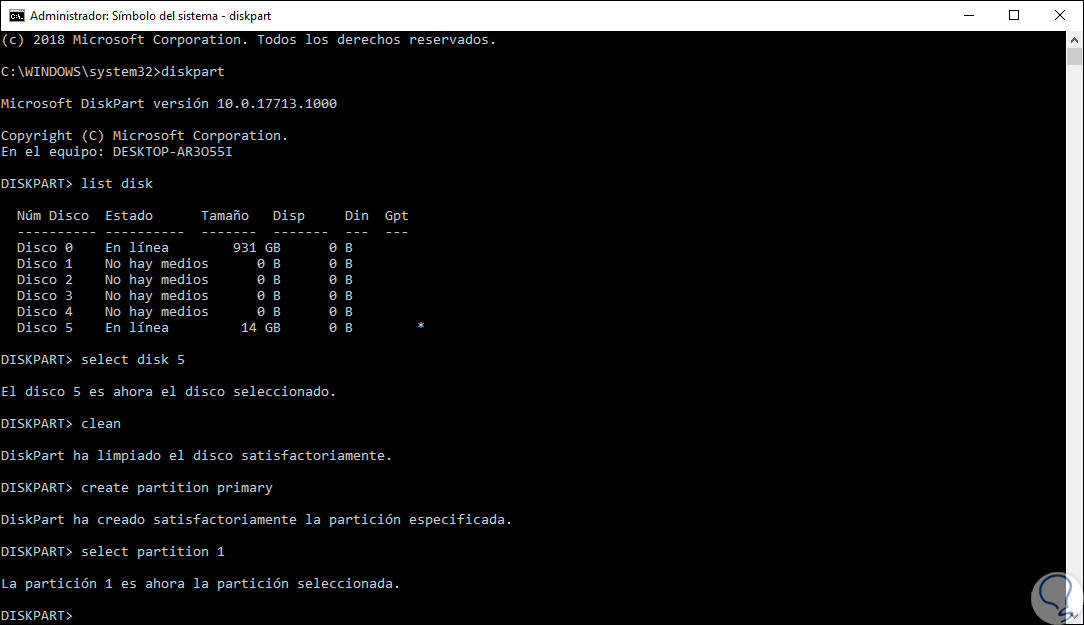The width and height of the screenshot is (1084, 625).
Task: Click the Din column header
Action: point(357,216)
